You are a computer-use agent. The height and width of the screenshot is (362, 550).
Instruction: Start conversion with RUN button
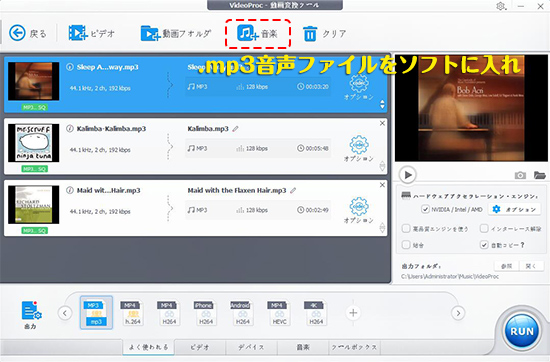coord(522,331)
